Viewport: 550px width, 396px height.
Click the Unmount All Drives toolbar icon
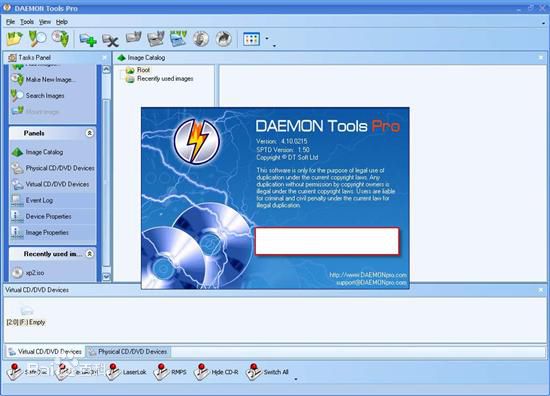[178, 39]
